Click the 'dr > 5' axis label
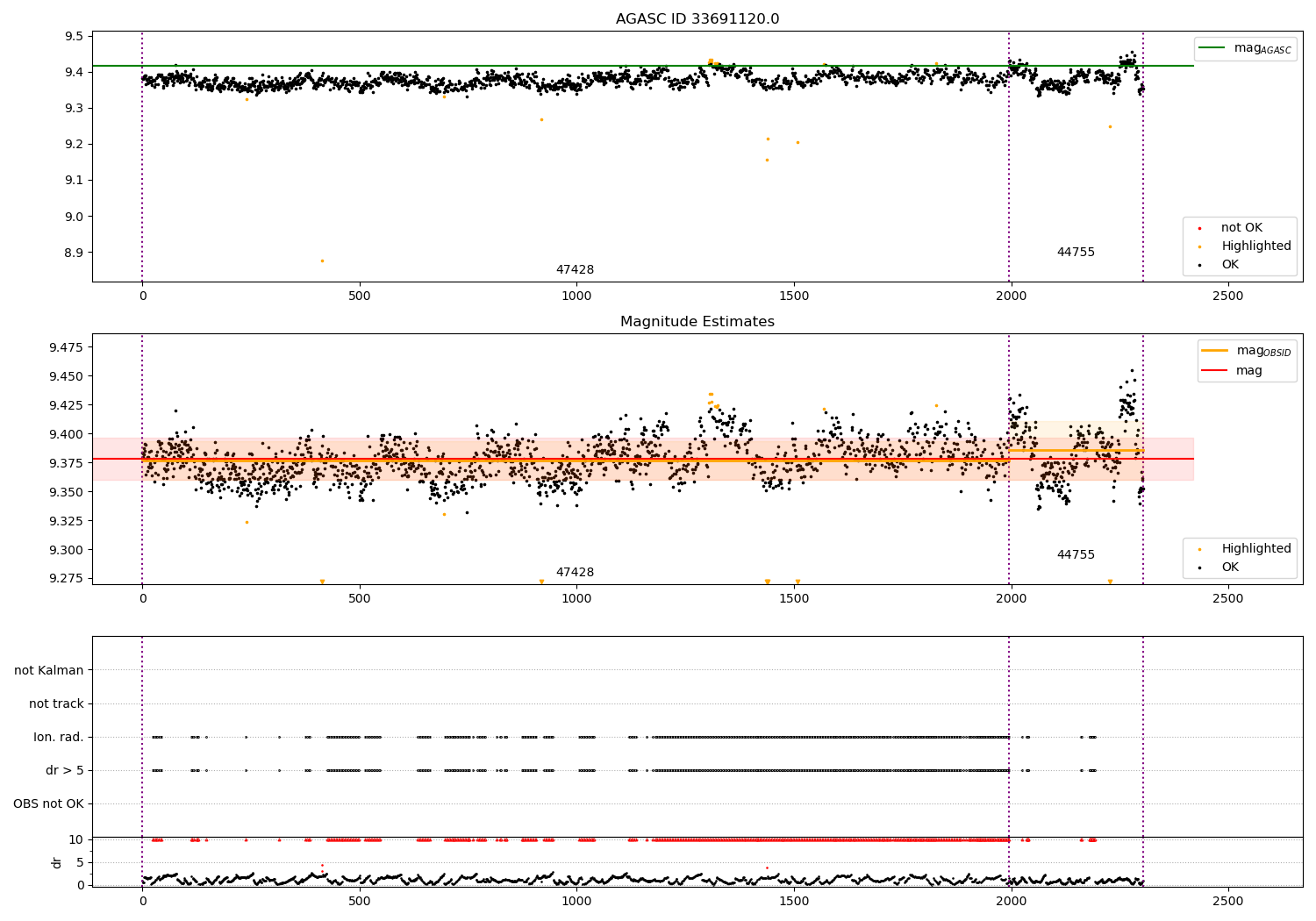The height and width of the screenshot is (921, 1316). coord(65,771)
